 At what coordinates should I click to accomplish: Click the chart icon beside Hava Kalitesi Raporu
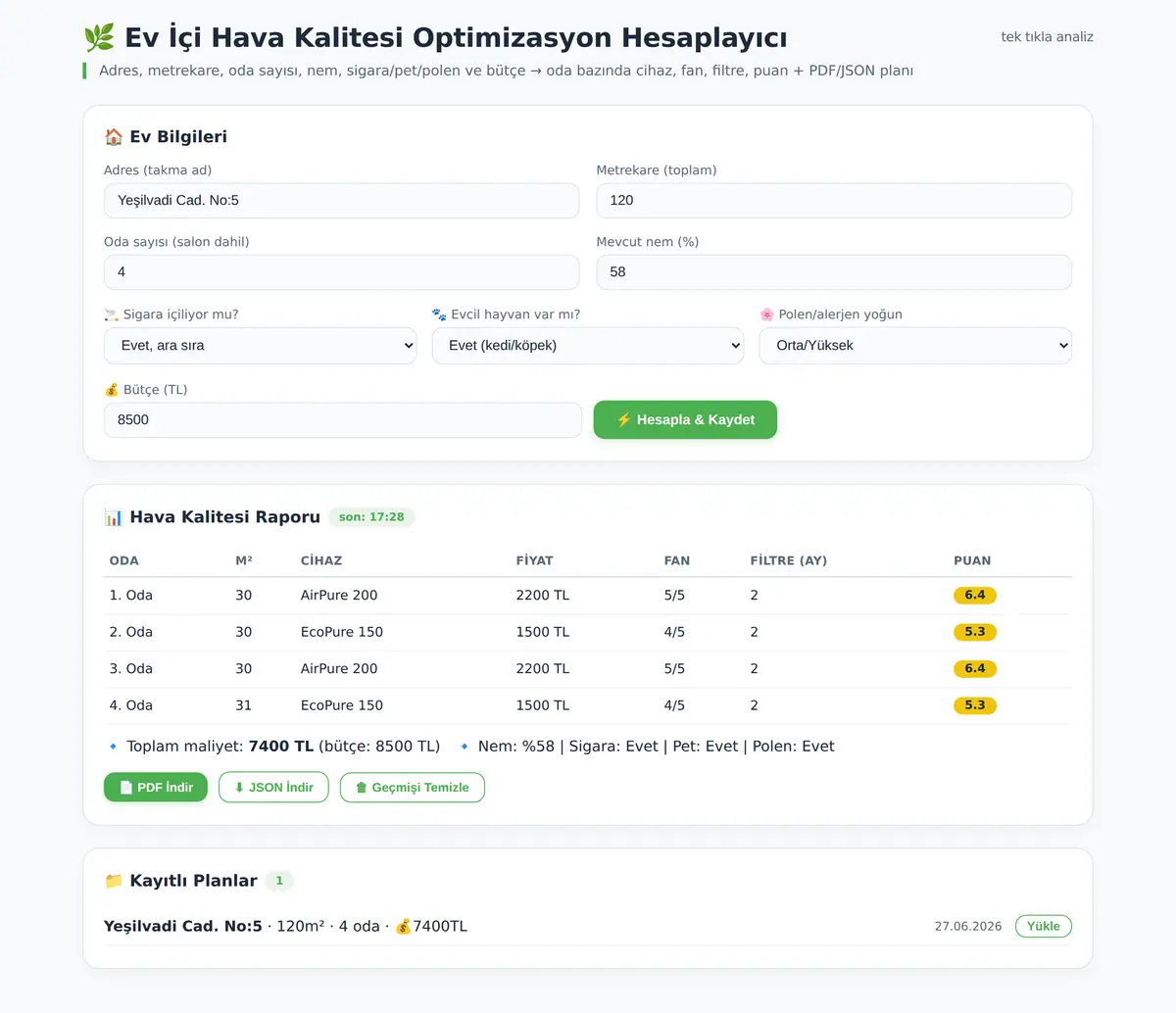(114, 517)
